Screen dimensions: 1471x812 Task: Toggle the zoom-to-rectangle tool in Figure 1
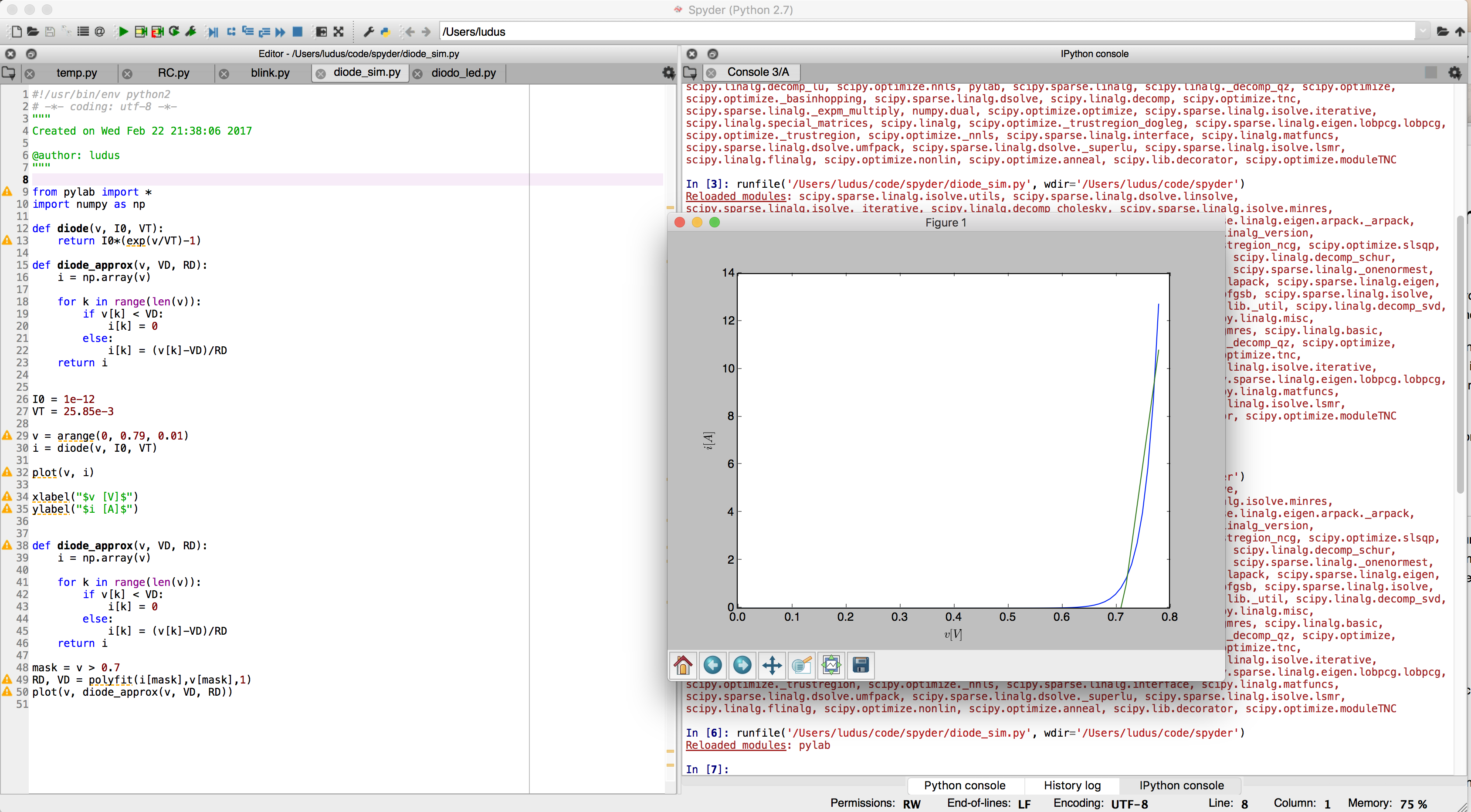(801, 665)
